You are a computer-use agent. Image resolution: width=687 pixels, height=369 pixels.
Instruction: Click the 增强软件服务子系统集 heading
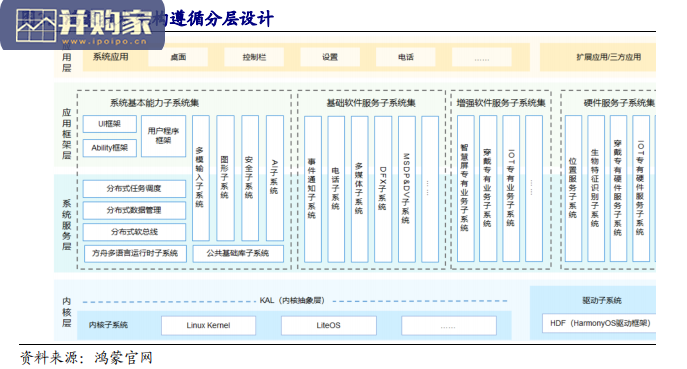coord(501,103)
